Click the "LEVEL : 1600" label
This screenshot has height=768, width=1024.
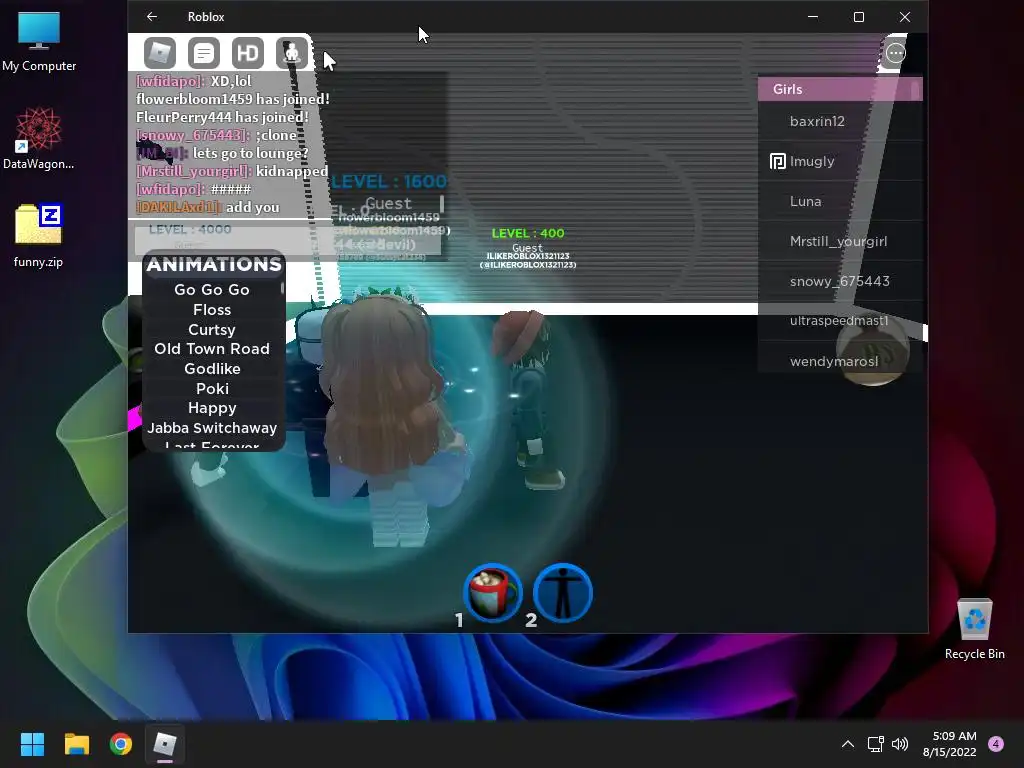pyautogui.click(x=389, y=182)
